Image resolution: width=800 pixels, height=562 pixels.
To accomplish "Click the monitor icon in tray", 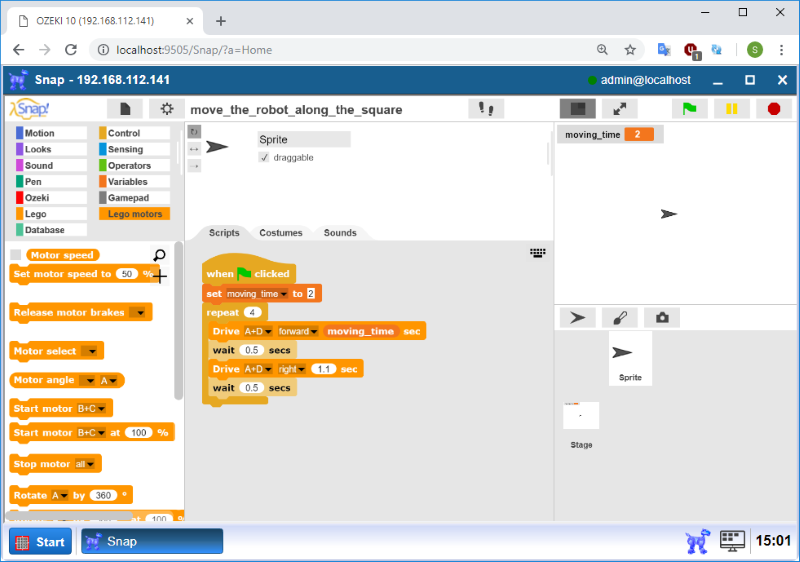I will [x=732, y=541].
